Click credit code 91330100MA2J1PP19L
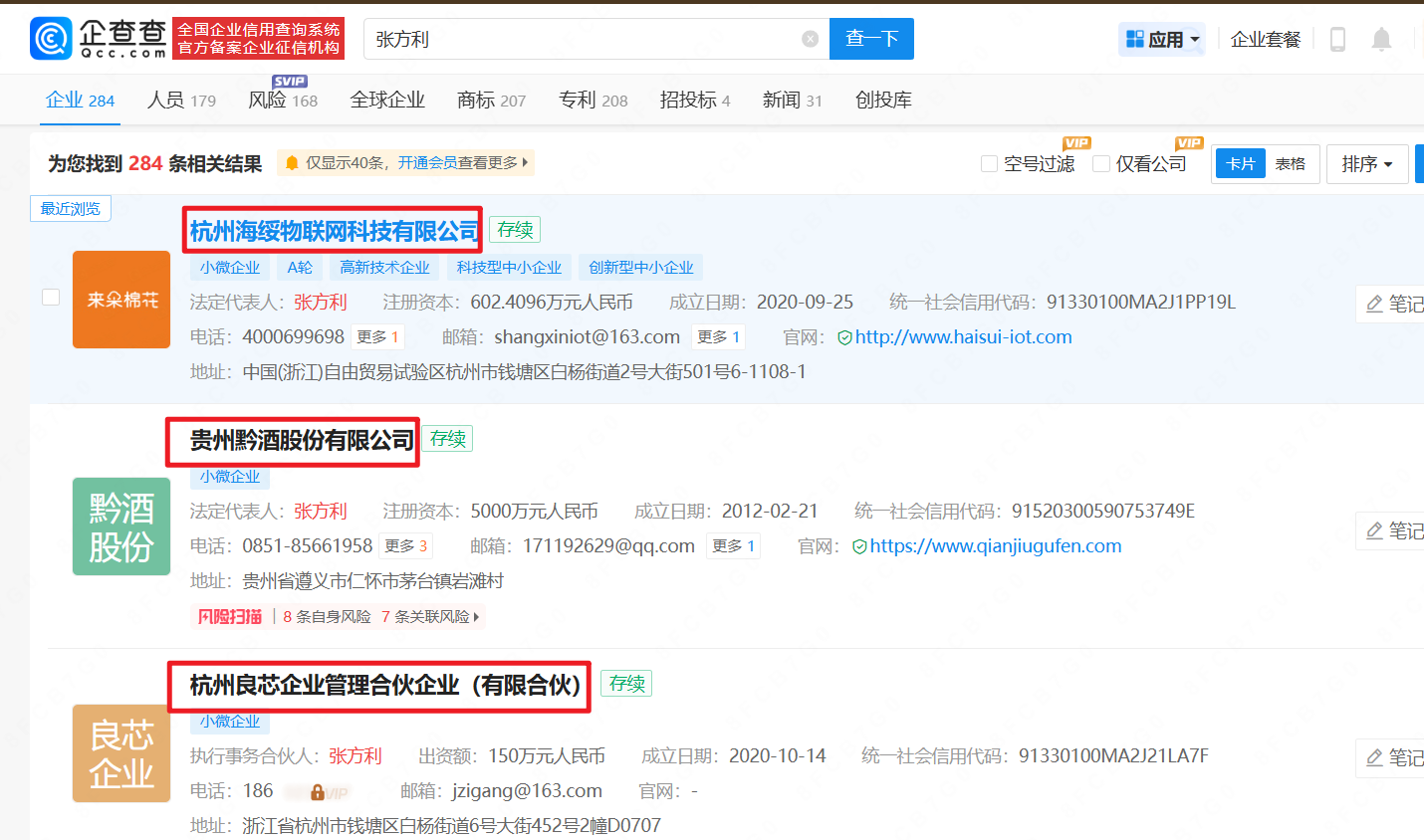Viewport: 1424px width, 840px height. [x=1141, y=302]
